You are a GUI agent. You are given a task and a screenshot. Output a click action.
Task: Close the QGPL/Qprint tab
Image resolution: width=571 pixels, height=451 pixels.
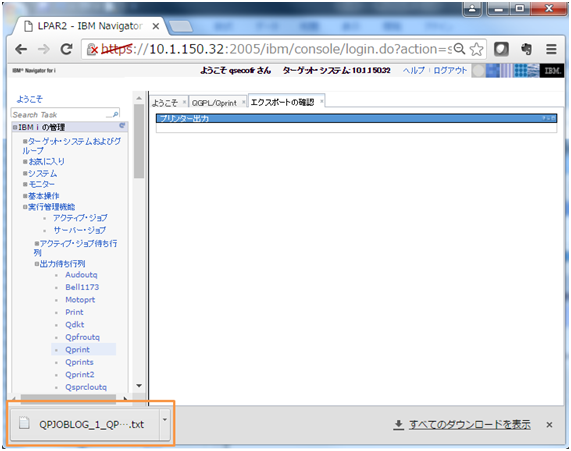pyautogui.click(x=244, y=102)
